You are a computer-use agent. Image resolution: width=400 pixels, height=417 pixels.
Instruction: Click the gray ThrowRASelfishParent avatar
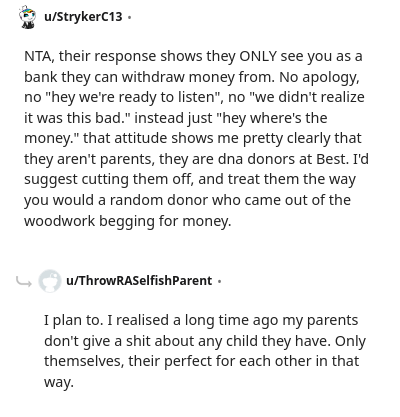click(x=50, y=281)
